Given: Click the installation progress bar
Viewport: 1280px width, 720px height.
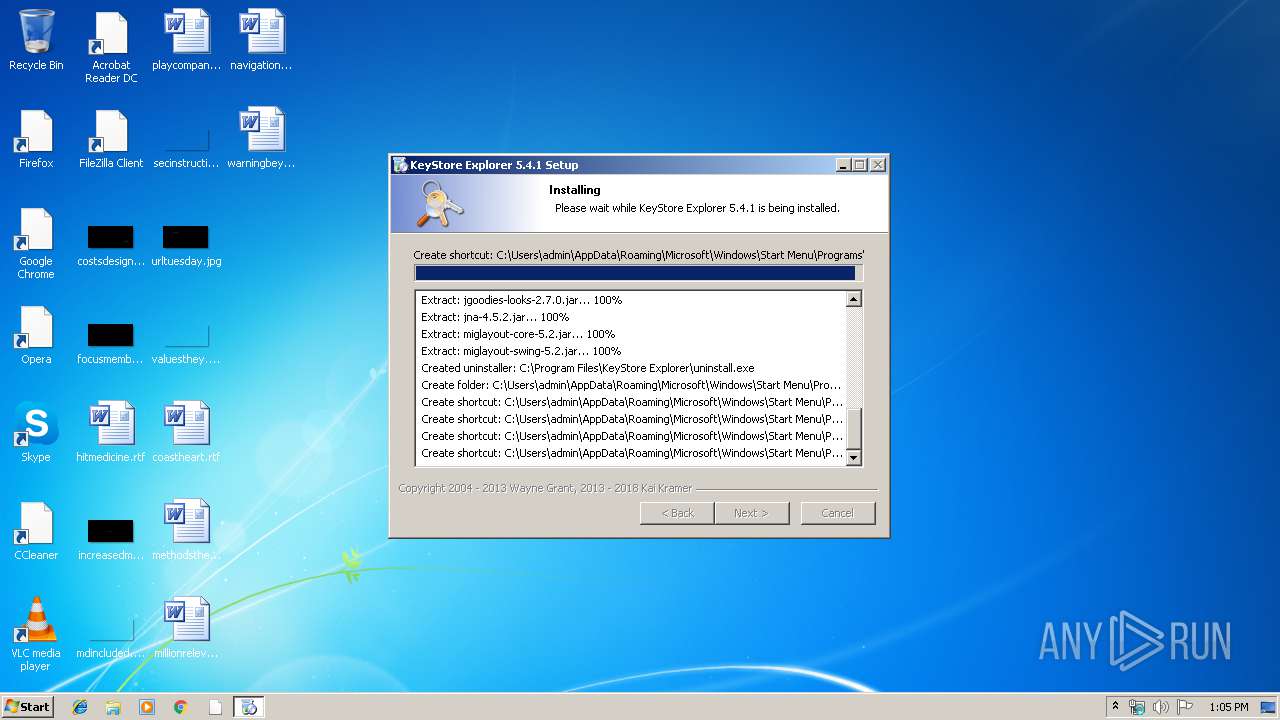Looking at the screenshot, I should click(x=638, y=273).
